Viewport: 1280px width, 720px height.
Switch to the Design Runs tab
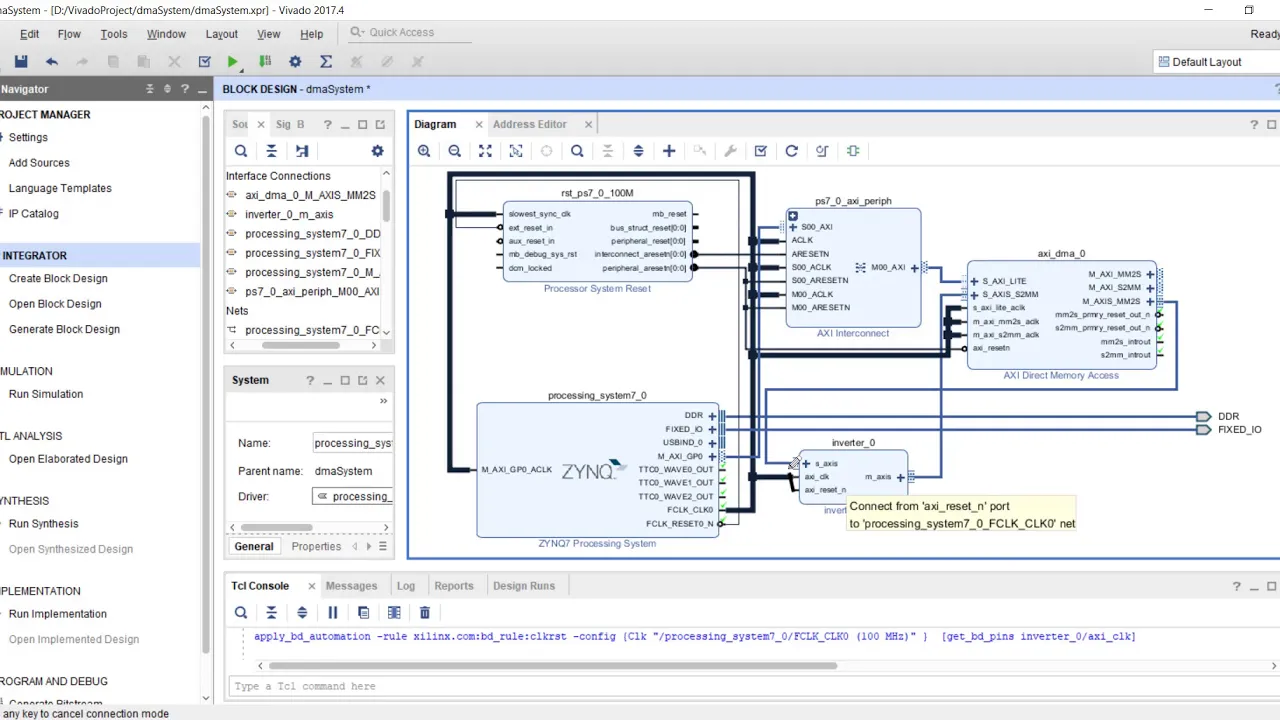[524, 586]
